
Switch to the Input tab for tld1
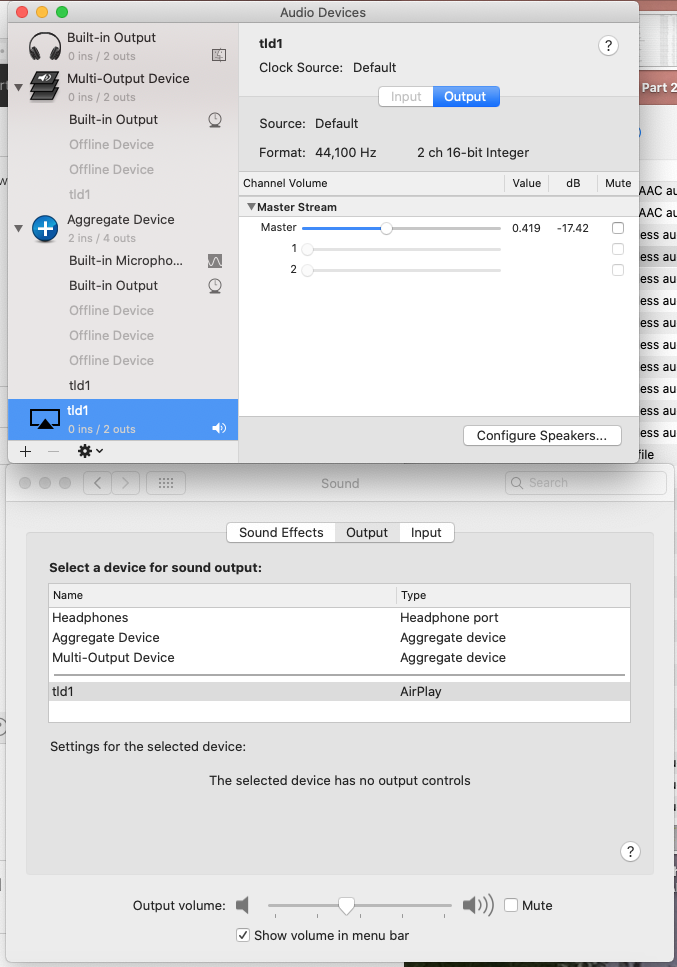[405, 97]
